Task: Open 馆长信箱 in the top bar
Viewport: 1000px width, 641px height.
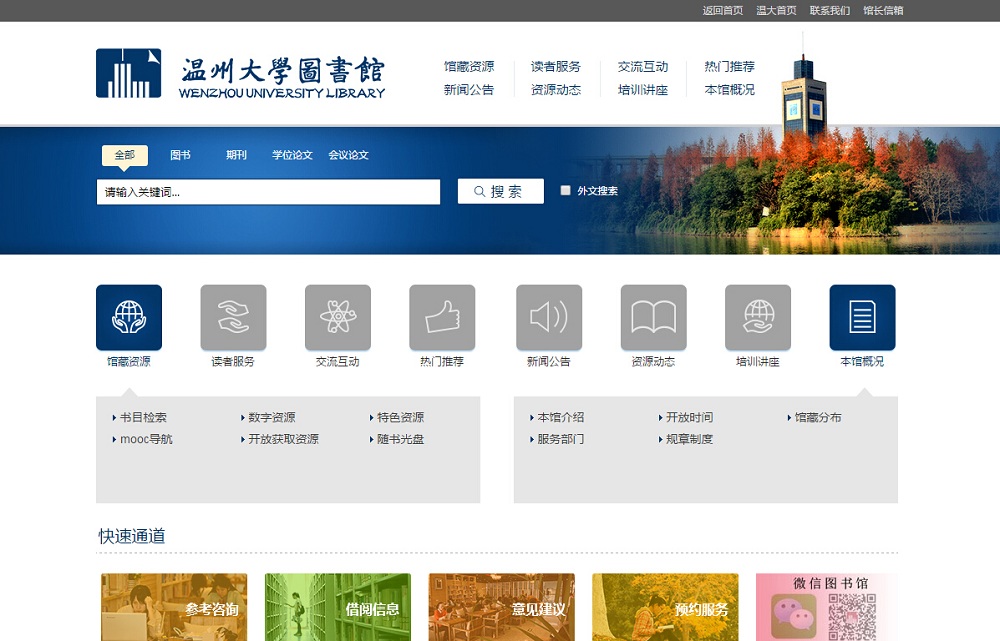Action: [x=883, y=10]
